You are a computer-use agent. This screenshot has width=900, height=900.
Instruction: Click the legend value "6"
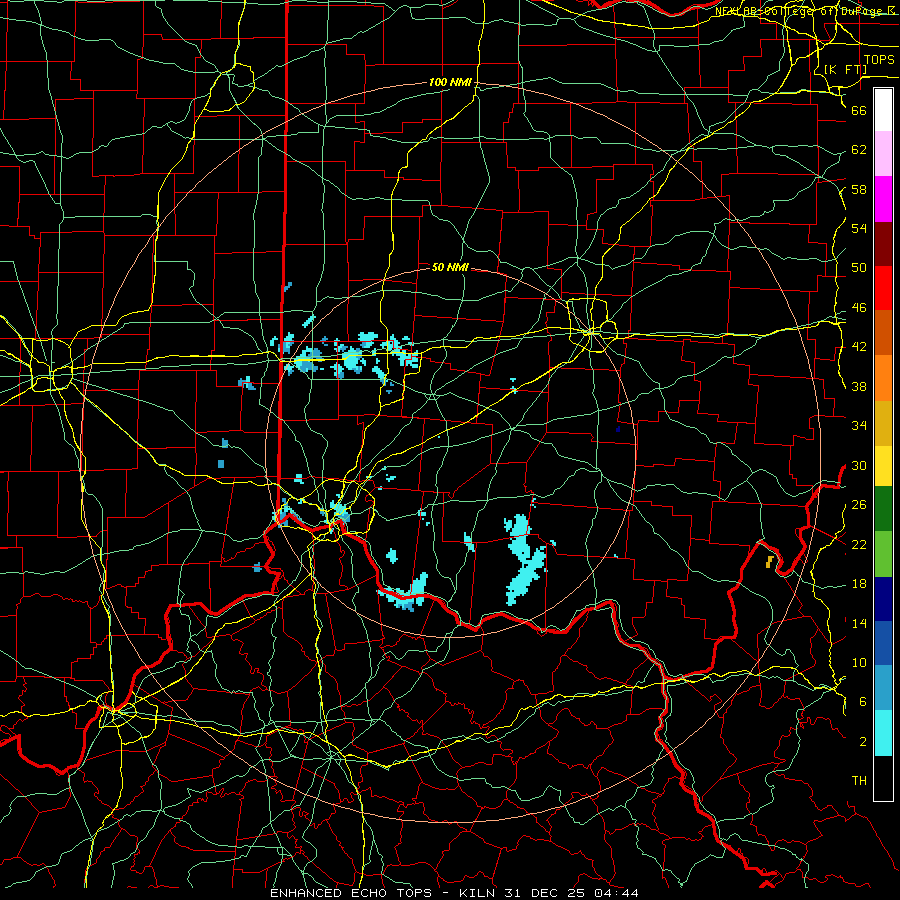(x=862, y=702)
